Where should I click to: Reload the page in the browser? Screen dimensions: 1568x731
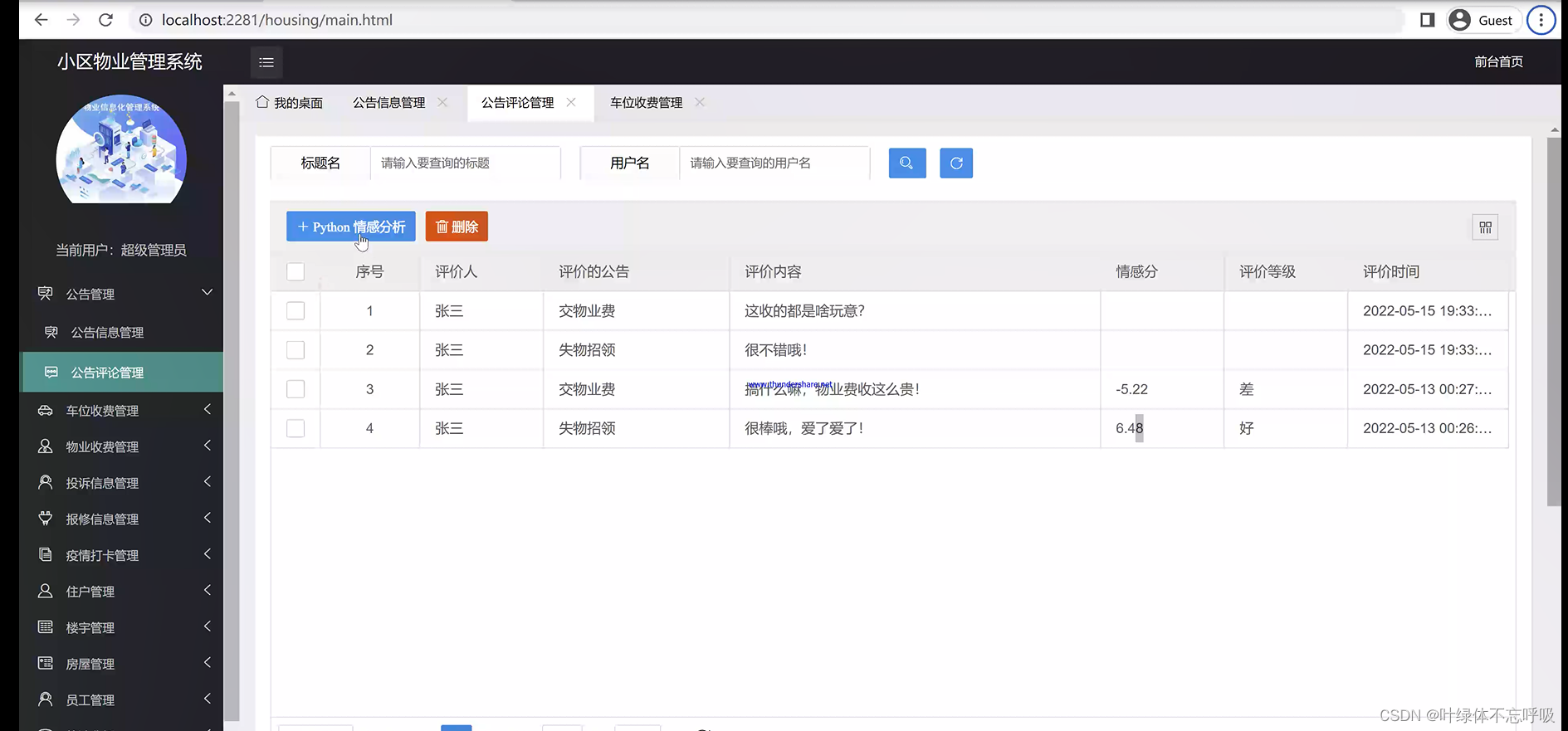point(105,20)
